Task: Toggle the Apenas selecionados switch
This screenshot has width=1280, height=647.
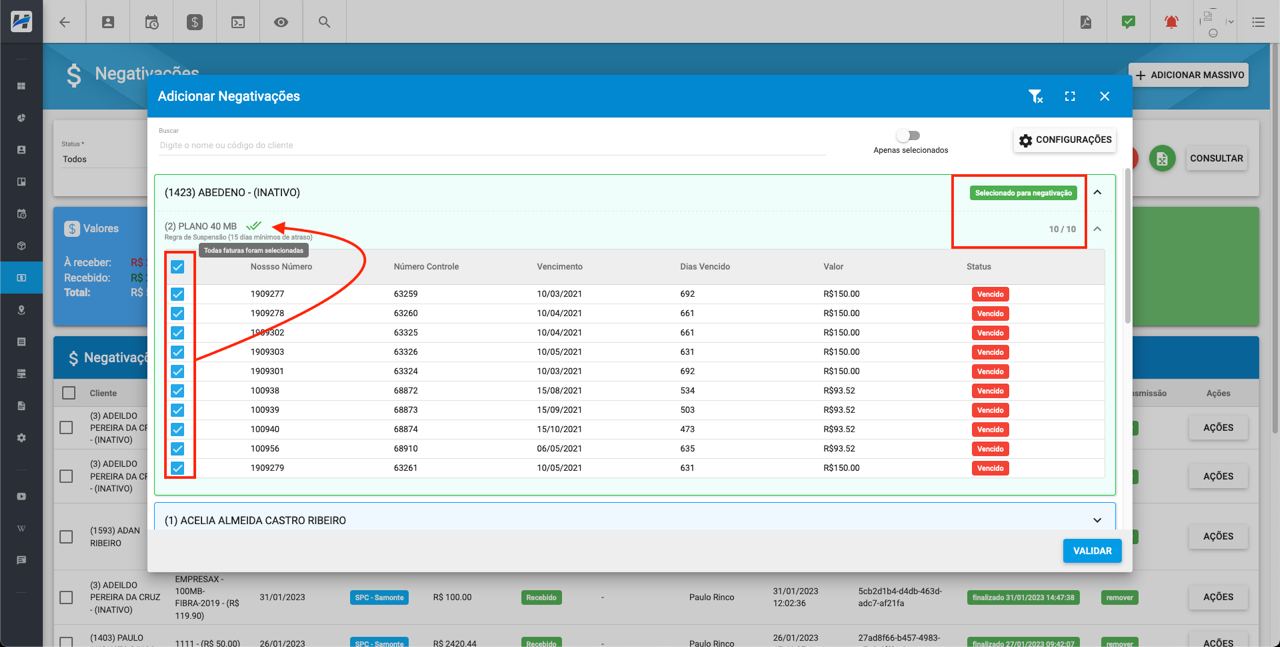Action: pos(908,136)
